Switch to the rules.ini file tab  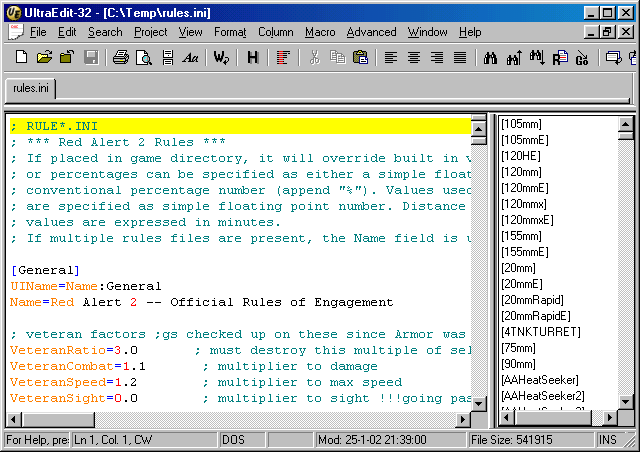click(32, 89)
